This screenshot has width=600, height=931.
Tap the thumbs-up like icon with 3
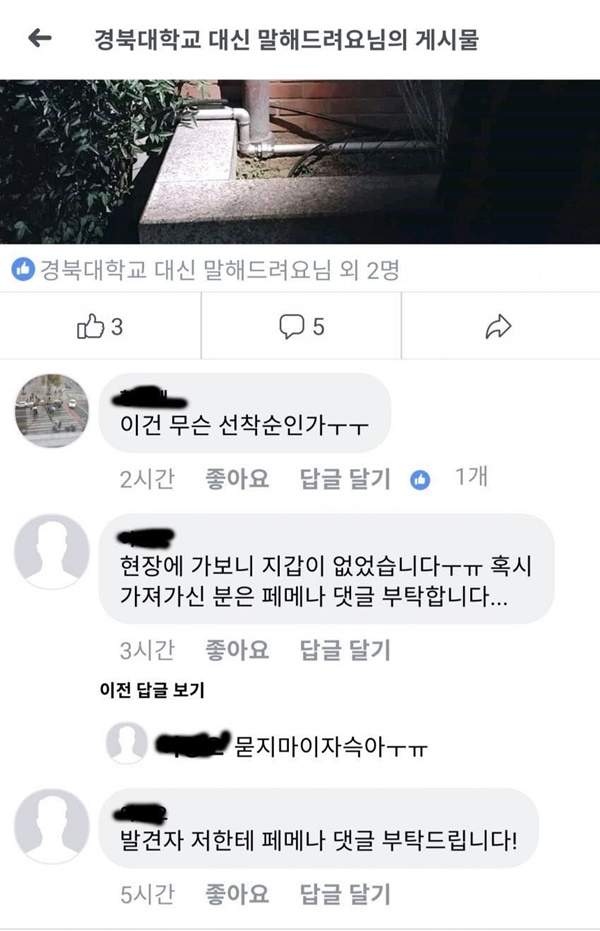click(x=90, y=326)
